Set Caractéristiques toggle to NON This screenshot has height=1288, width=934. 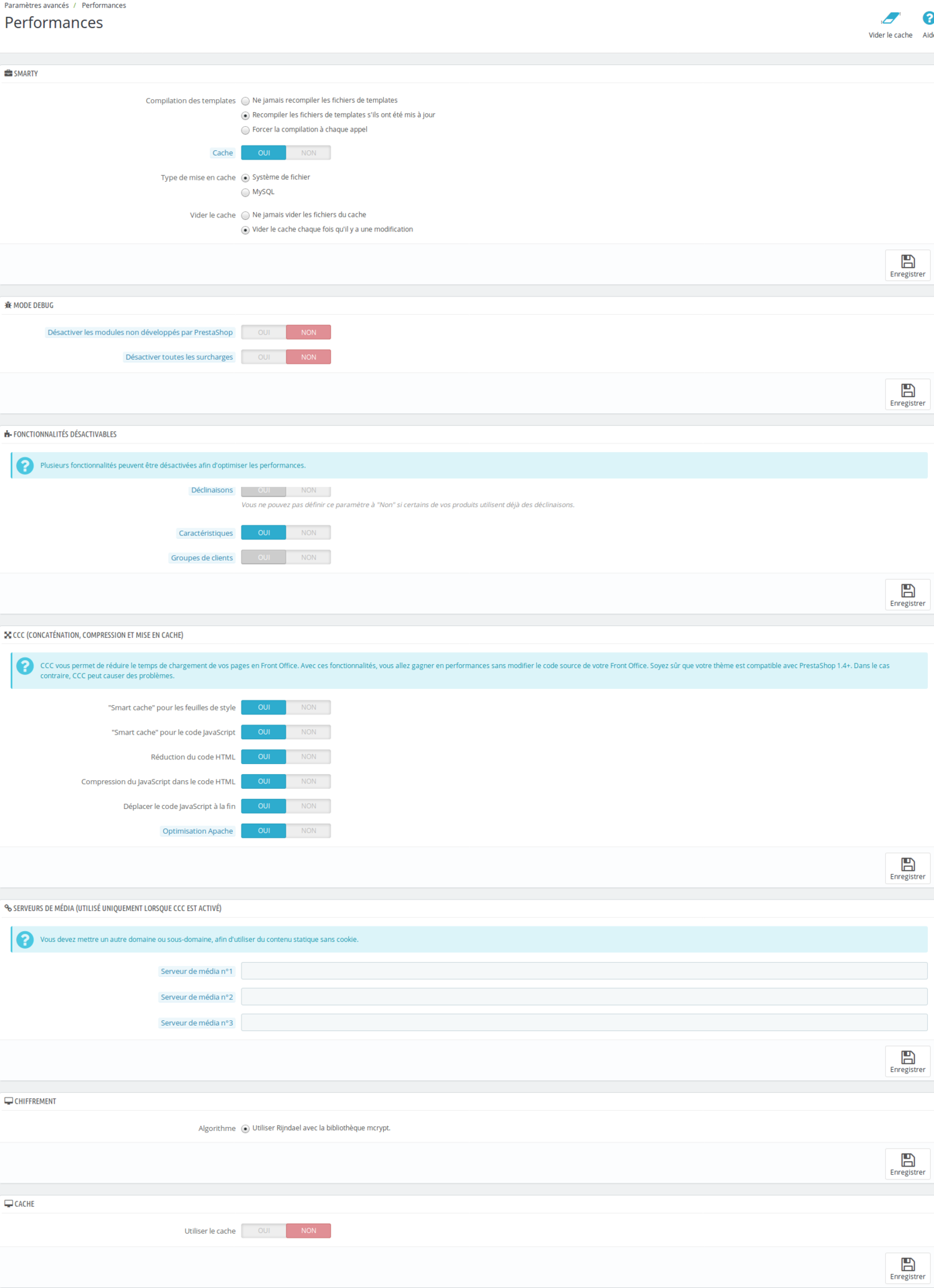pyautogui.click(x=309, y=533)
